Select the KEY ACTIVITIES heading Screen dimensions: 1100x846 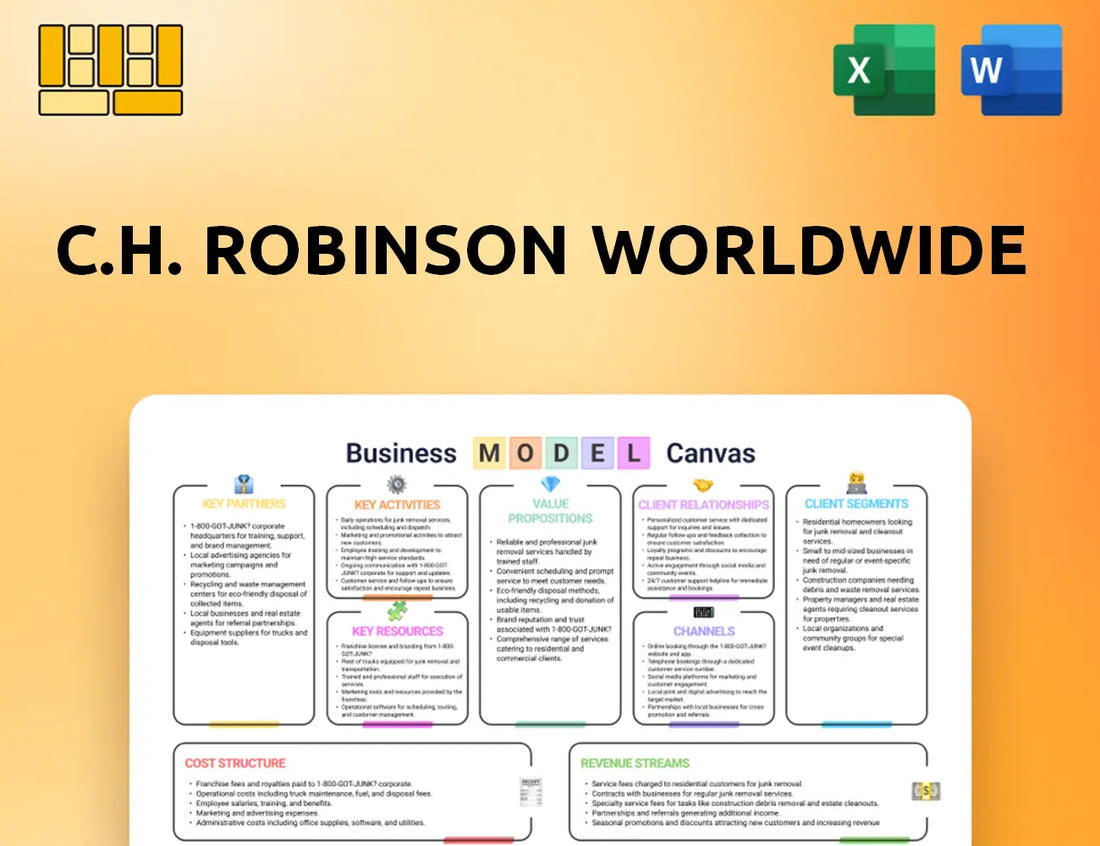(x=397, y=505)
